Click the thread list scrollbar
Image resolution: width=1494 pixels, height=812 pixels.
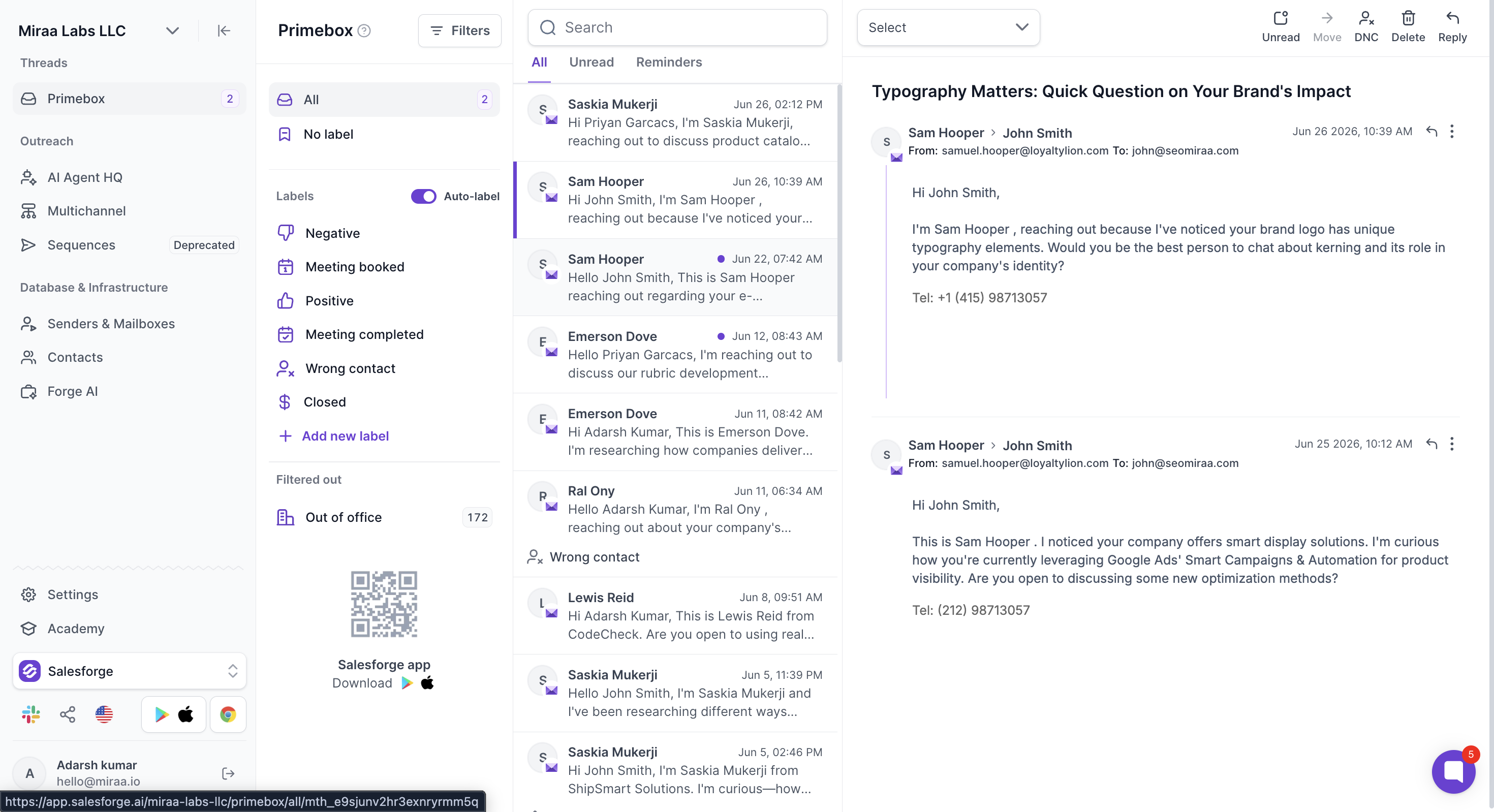839,223
